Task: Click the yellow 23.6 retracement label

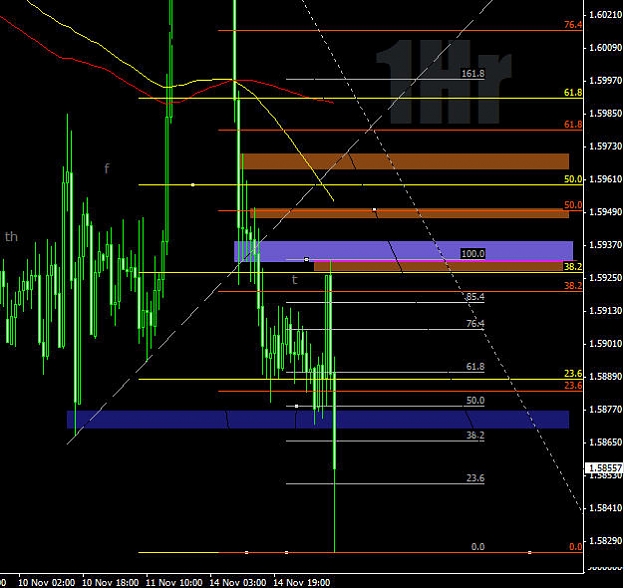Action: [573, 374]
